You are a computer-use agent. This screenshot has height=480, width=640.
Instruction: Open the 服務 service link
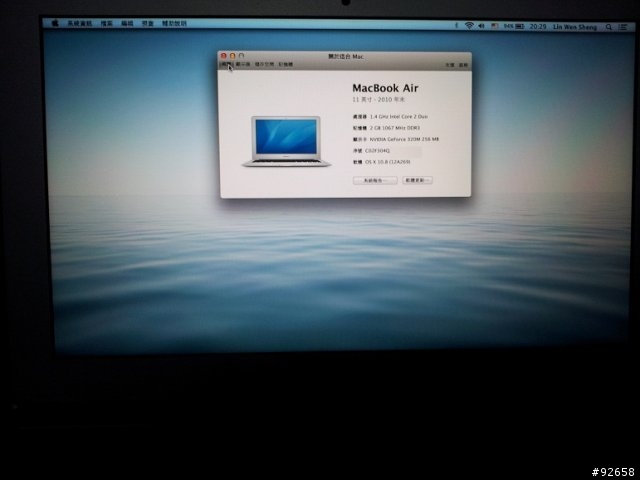coord(463,65)
